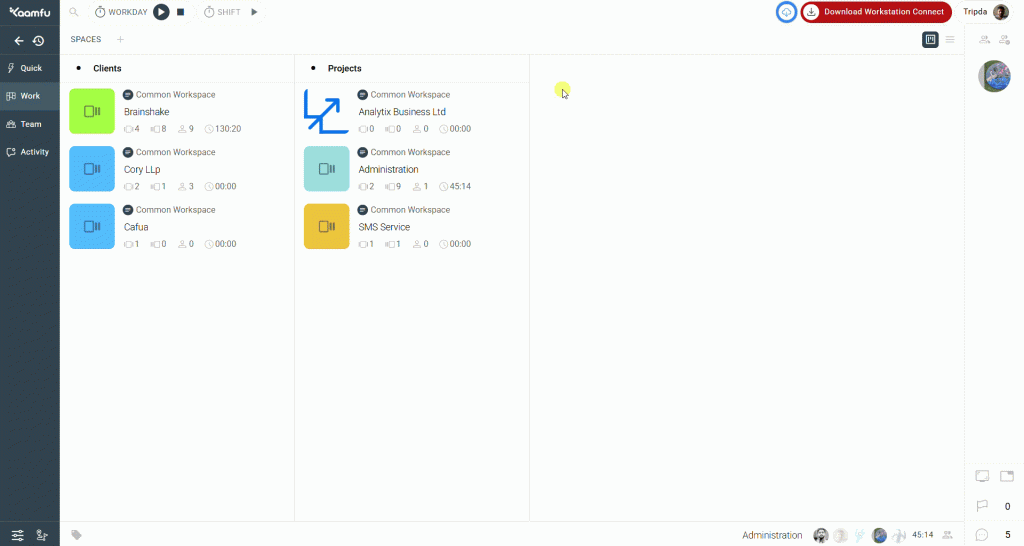This screenshot has height=546, width=1024.
Task: Add a new space with plus icon
Action: (120, 40)
